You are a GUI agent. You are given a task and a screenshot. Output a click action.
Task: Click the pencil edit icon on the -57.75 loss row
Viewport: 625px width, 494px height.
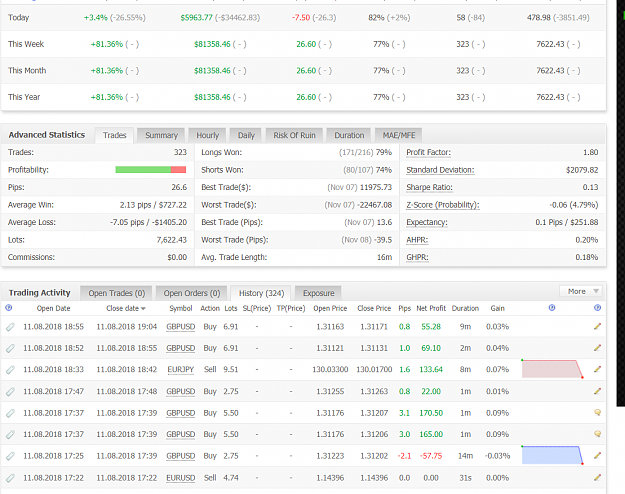click(597, 455)
